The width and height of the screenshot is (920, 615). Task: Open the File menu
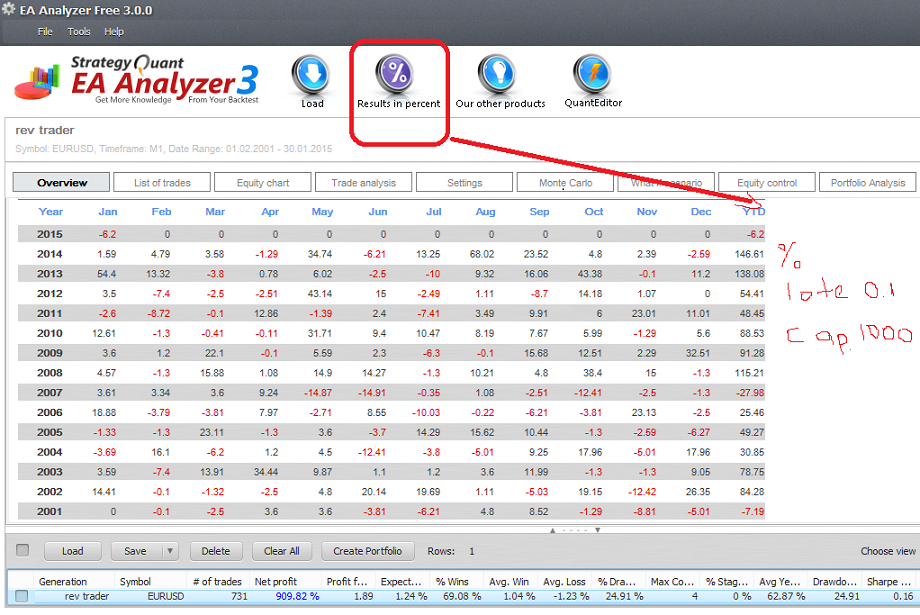pos(45,32)
